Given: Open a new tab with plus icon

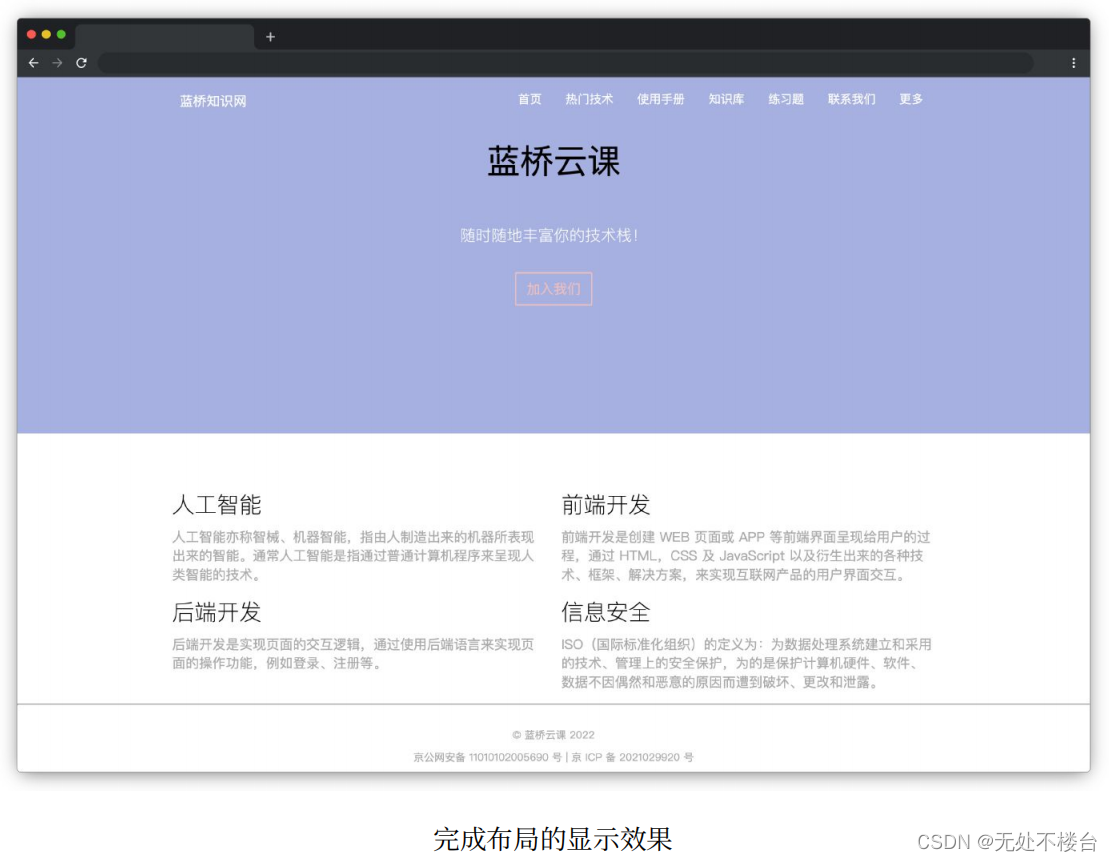Looking at the screenshot, I should coord(270,37).
